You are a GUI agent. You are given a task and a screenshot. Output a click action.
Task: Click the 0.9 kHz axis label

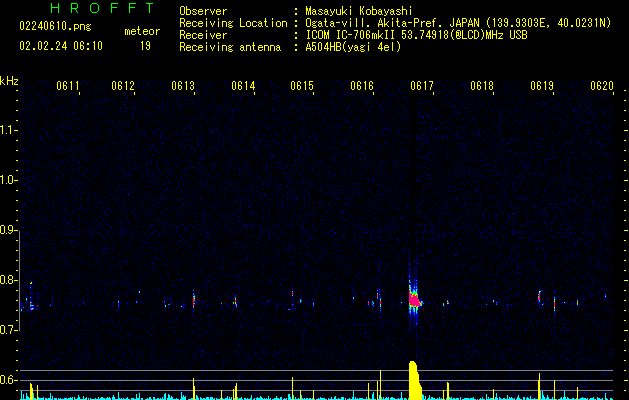(x=9, y=230)
